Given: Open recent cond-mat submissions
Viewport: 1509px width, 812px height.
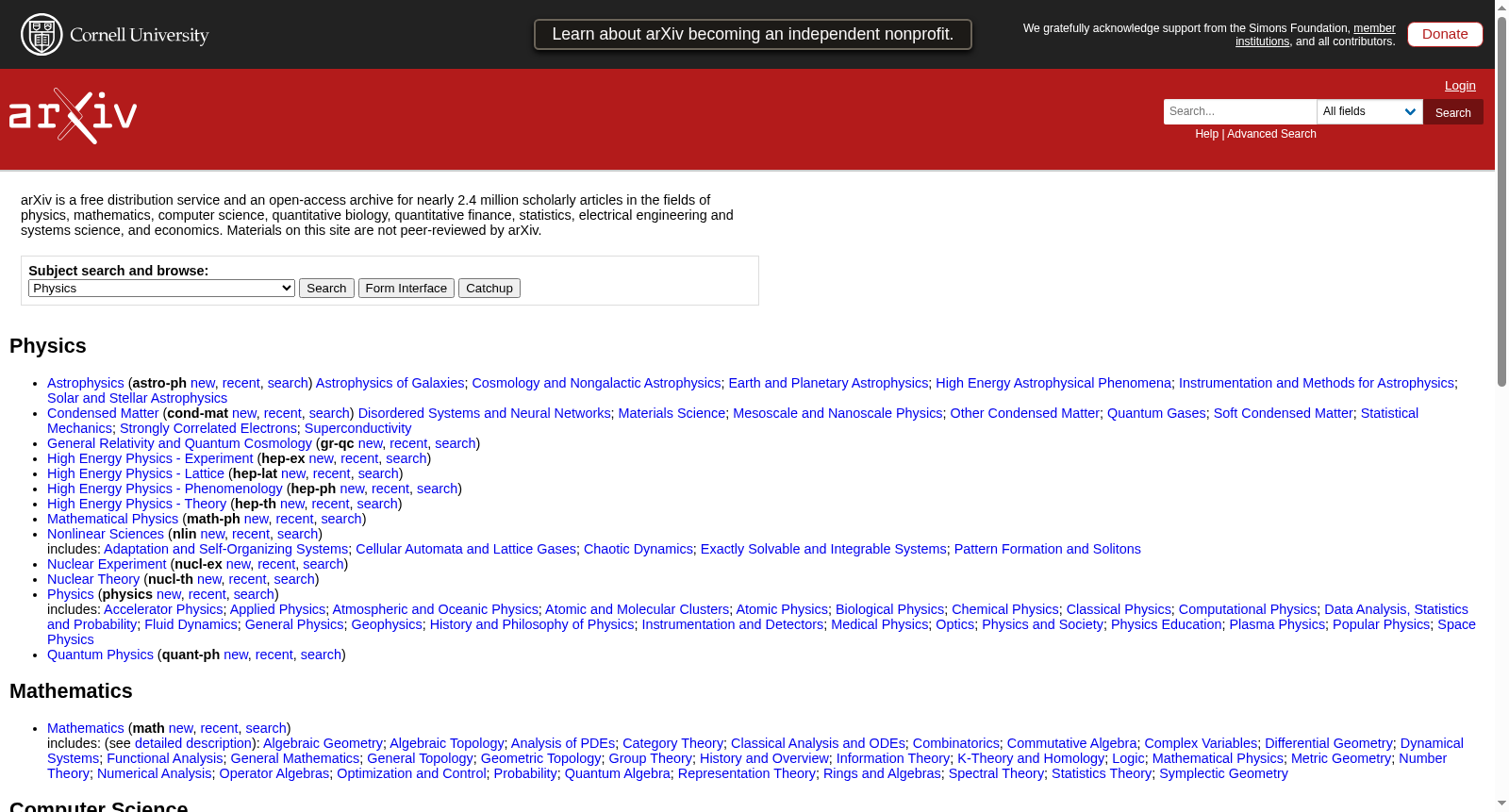Looking at the screenshot, I should point(283,413).
